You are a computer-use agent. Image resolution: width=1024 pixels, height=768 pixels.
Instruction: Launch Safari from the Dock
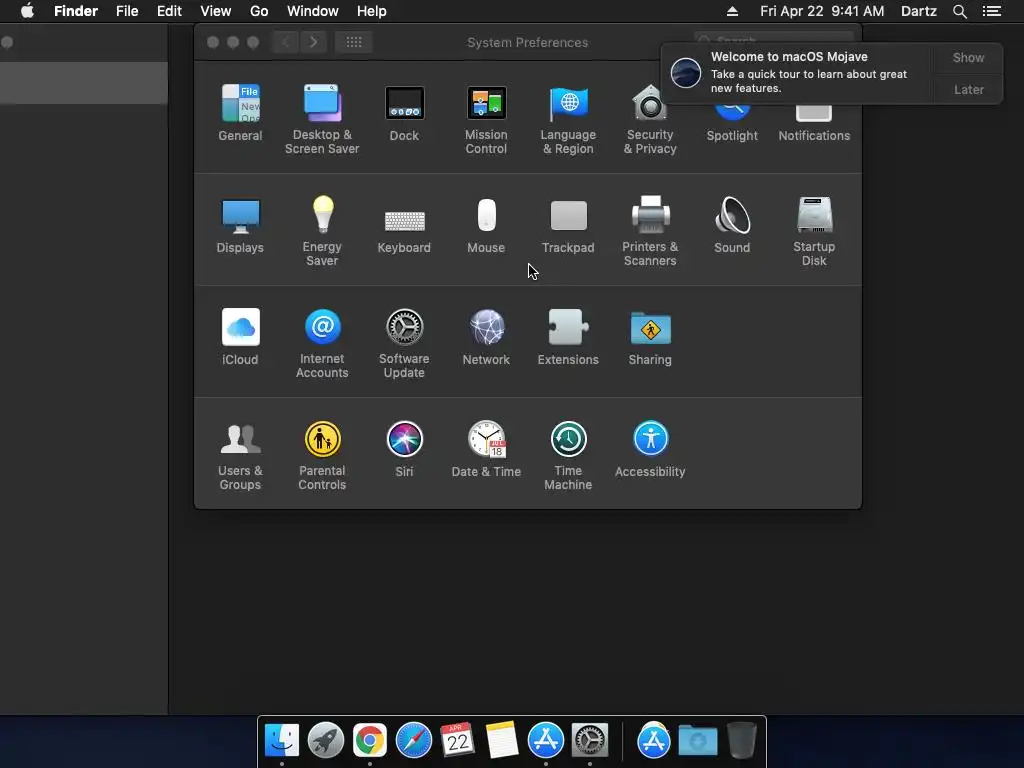413,741
